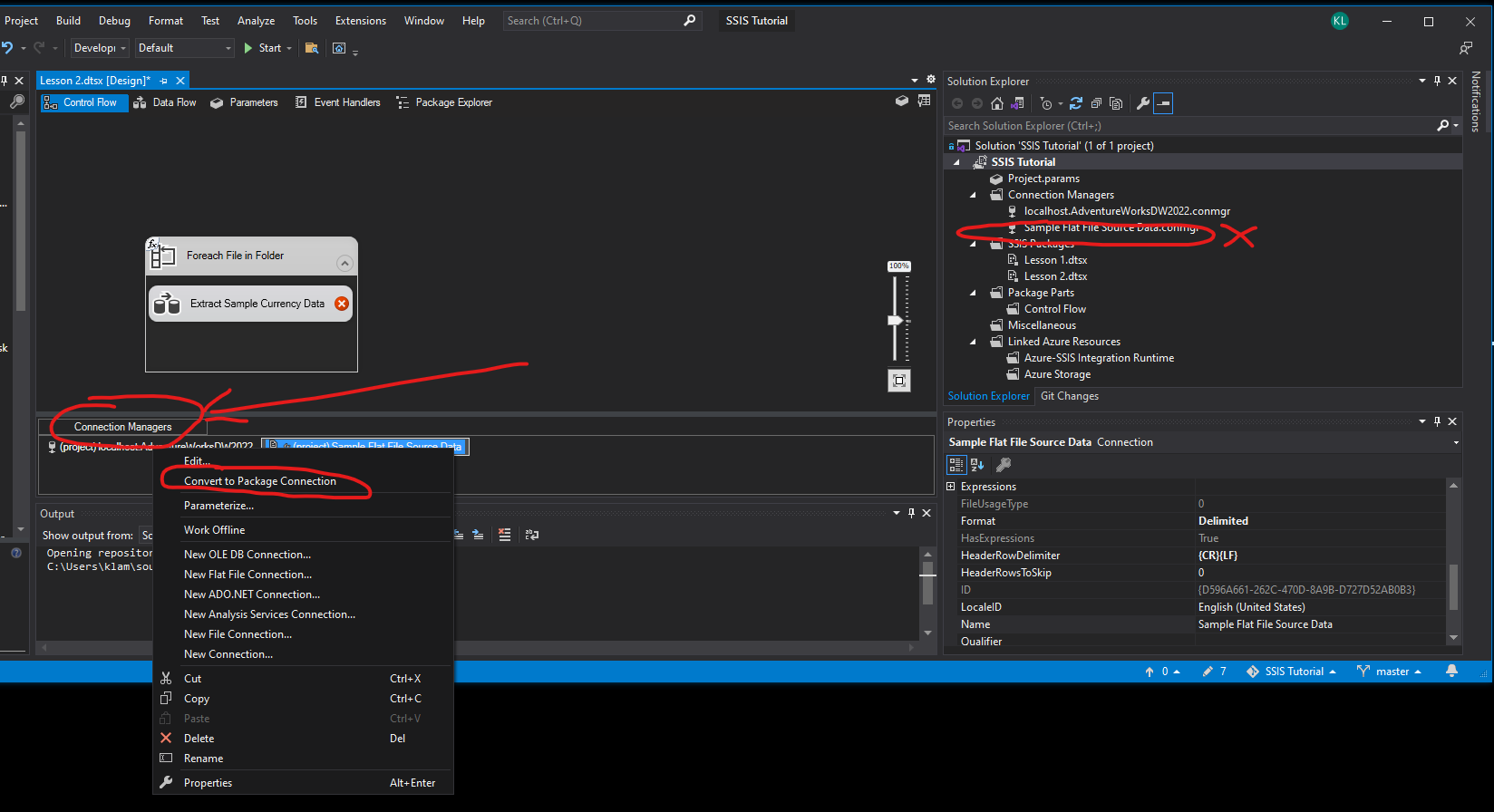Select localhost.AdventureWorksDW2022.conmgr file

click(1127, 211)
